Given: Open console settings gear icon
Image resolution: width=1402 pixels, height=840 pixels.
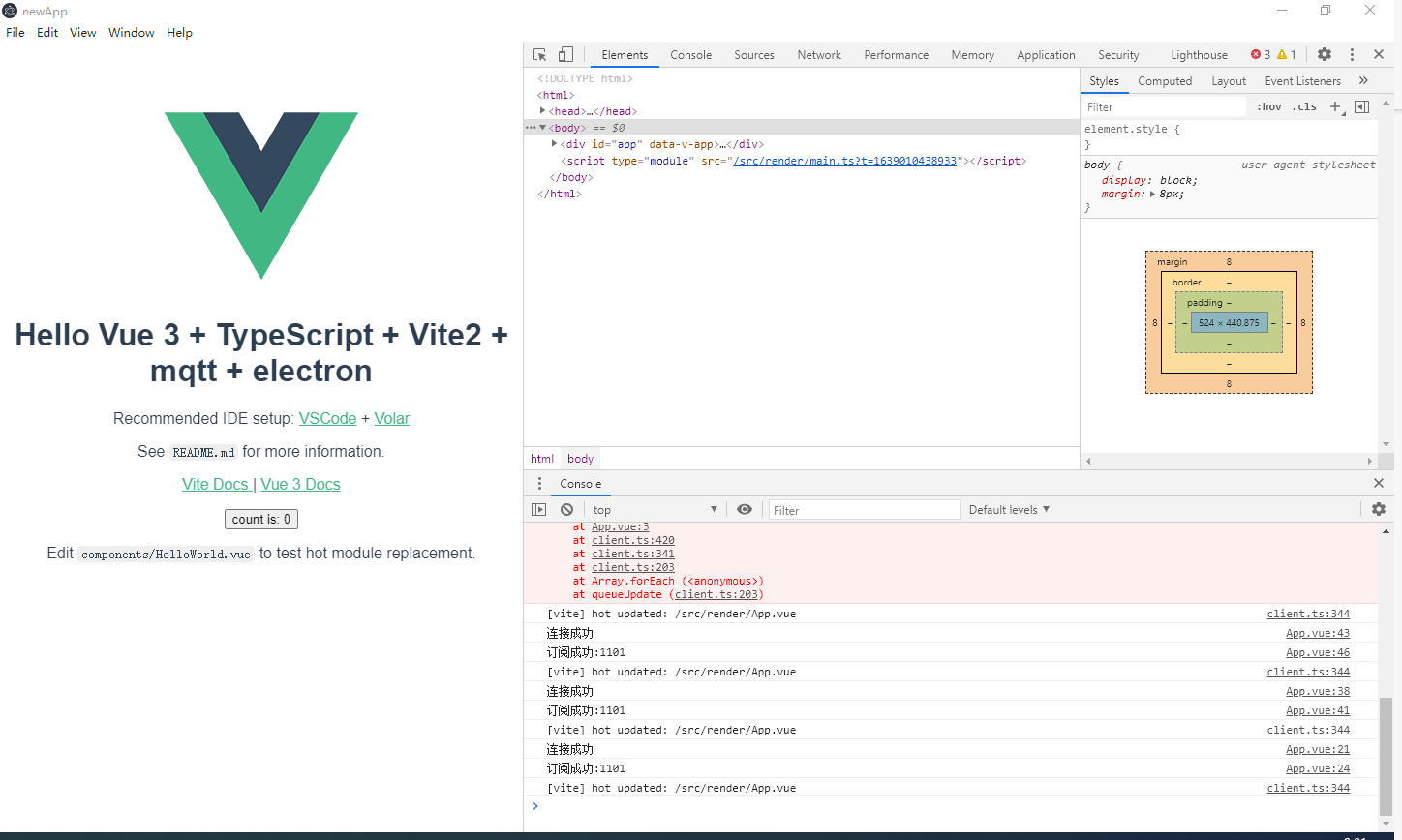Looking at the screenshot, I should point(1379,509).
